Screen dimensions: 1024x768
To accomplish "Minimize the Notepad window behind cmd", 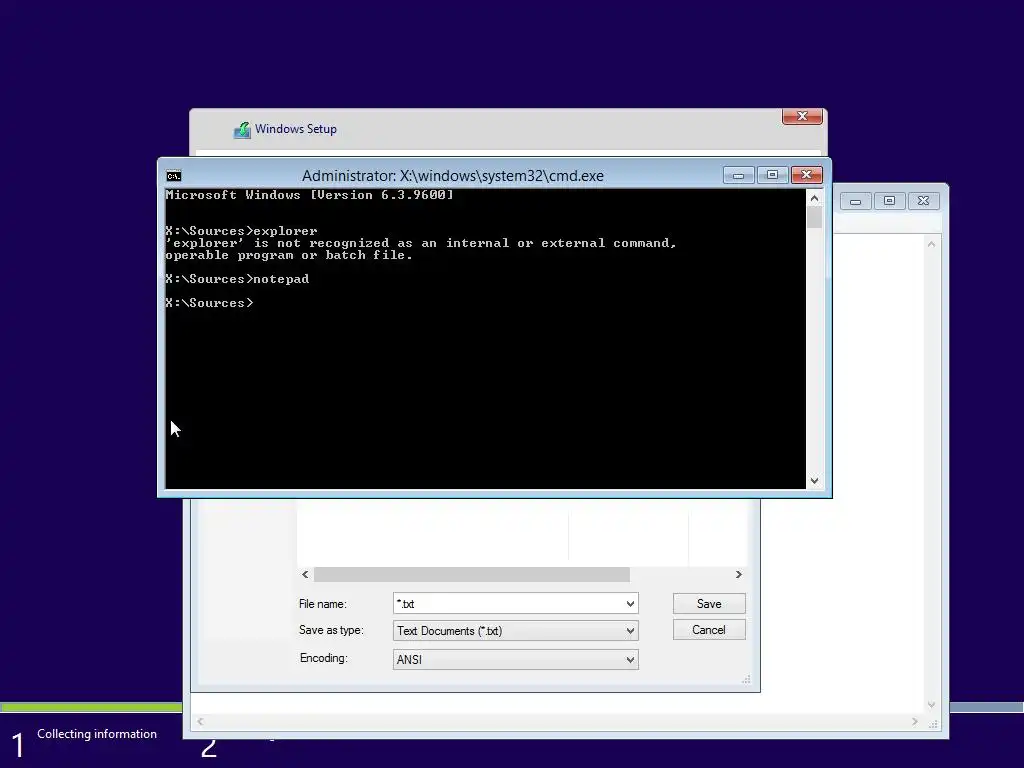I will pos(856,201).
